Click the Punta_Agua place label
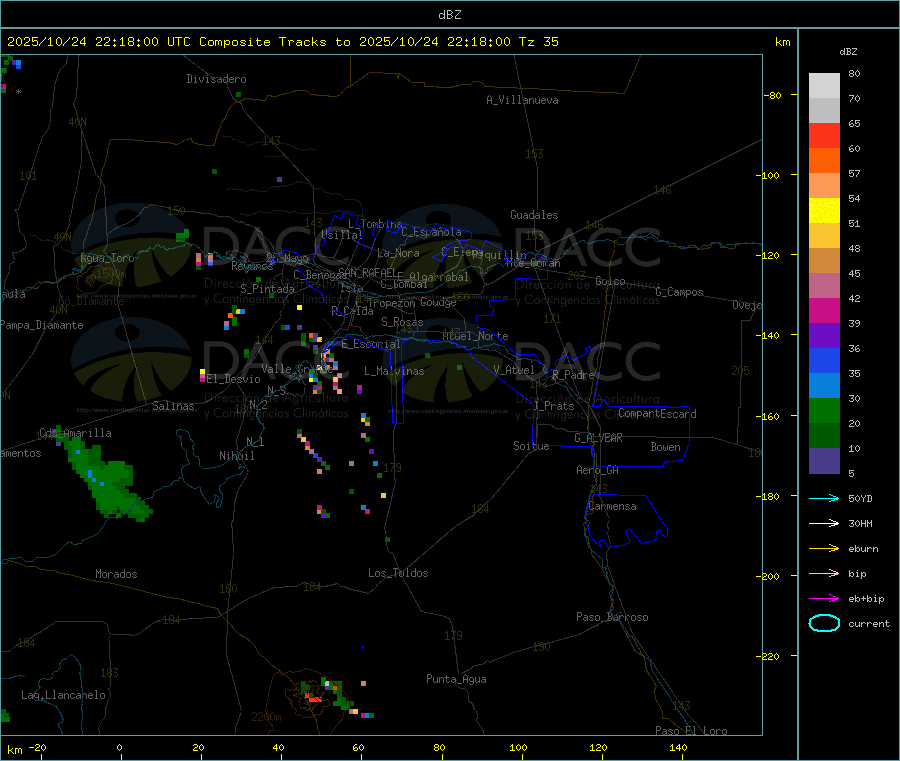 click(456, 679)
